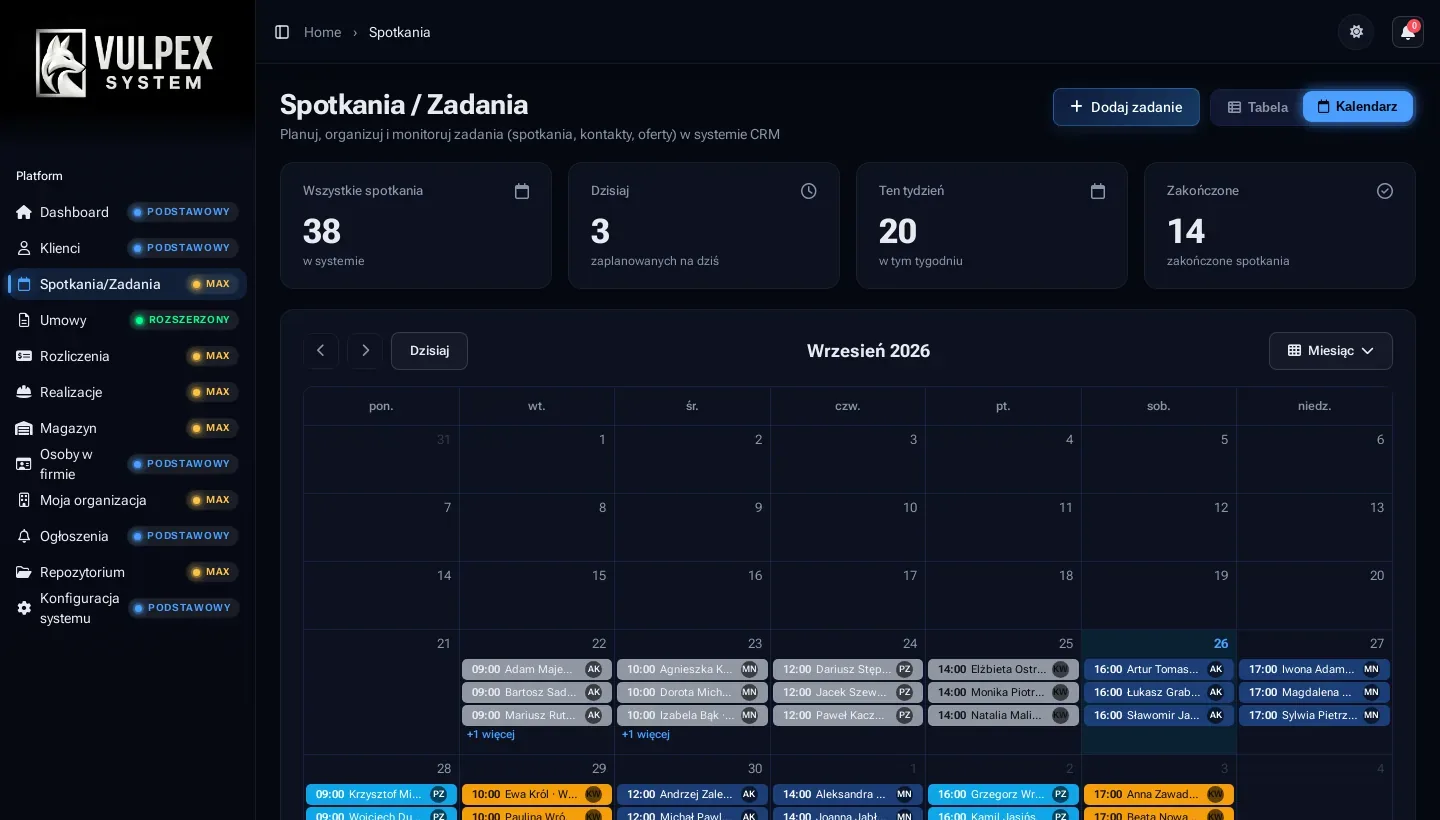
Task: Open the Spotkania/Zadania sidebar item
Action: point(127,284)
